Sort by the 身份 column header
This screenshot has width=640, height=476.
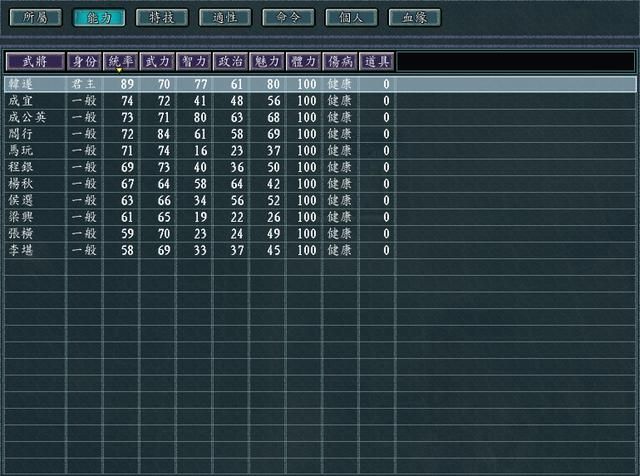tap(84, 61)
